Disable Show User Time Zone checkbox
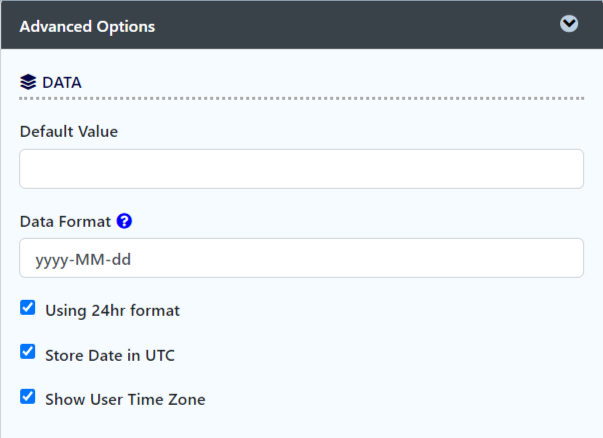 pos(28,397)
